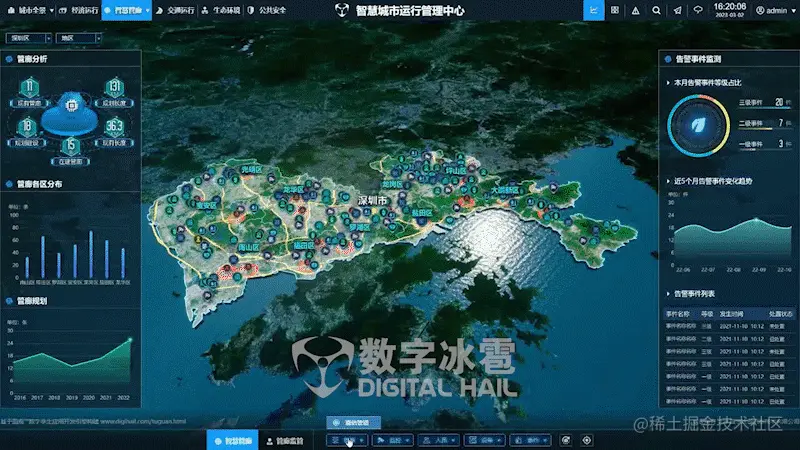Select the hexagon metric showing 11
The height and width of the screenshot is (450, 800).
[x=29, y=87]
